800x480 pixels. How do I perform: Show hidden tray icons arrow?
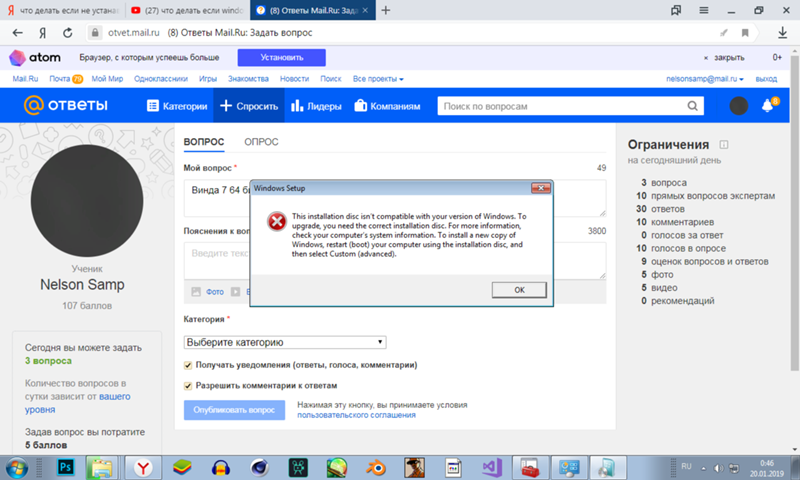tap(704, 468)
